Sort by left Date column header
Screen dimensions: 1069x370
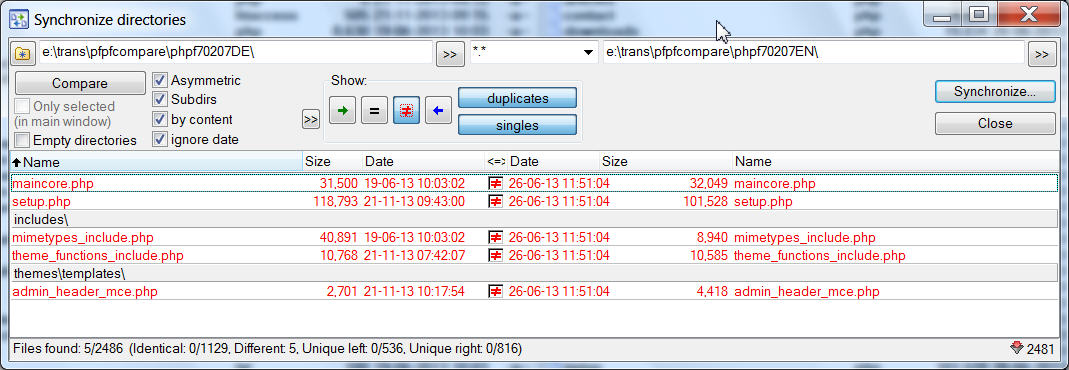coord(423,161)
